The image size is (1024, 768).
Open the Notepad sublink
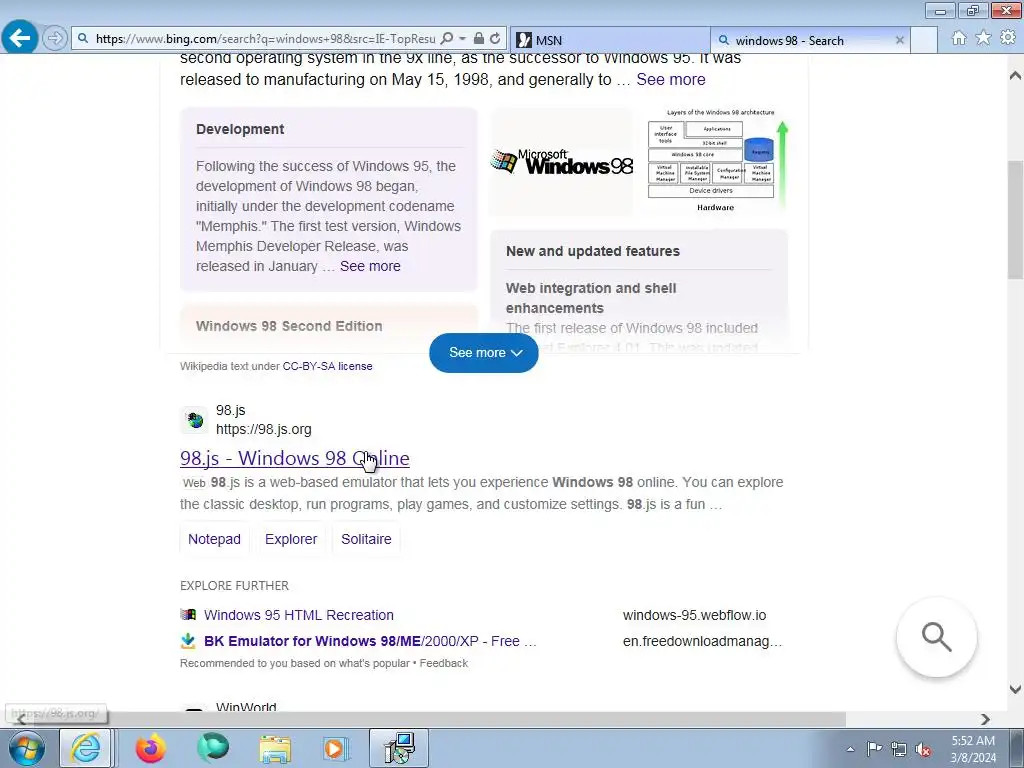pos(214,539)
